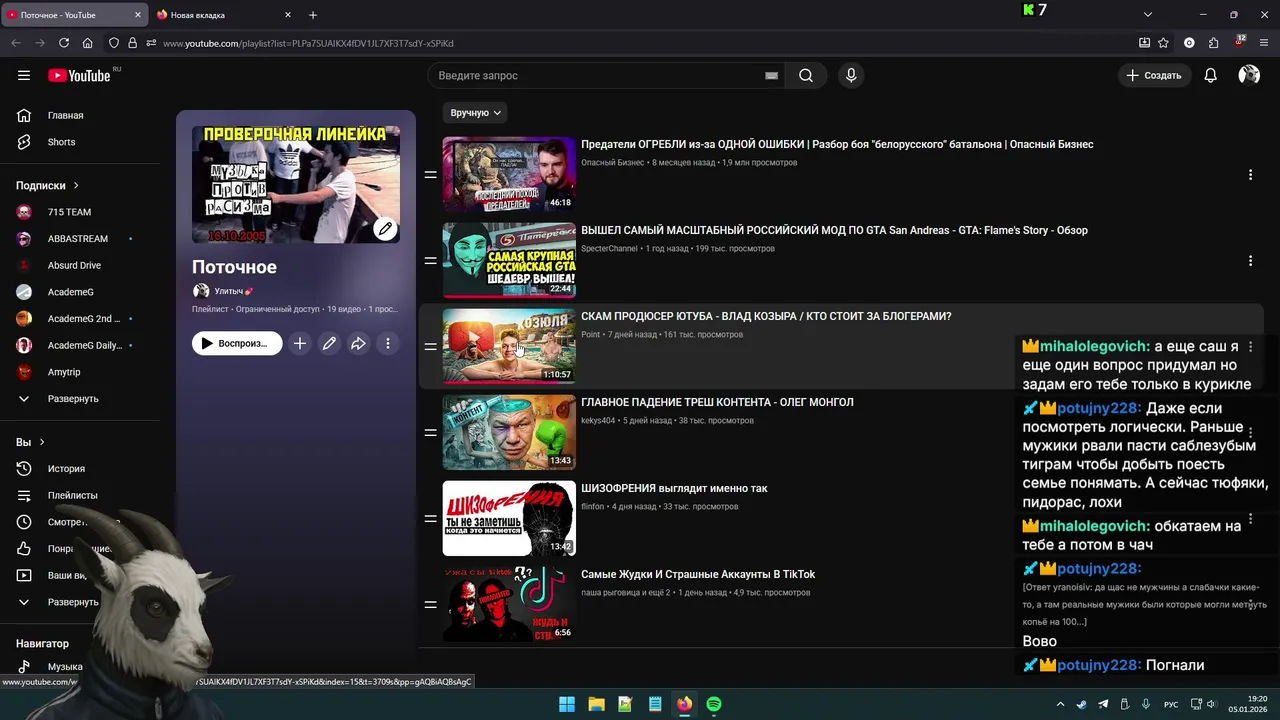Grab the reorder handle of ШИЗОФРЕНИЯ video

431,518
